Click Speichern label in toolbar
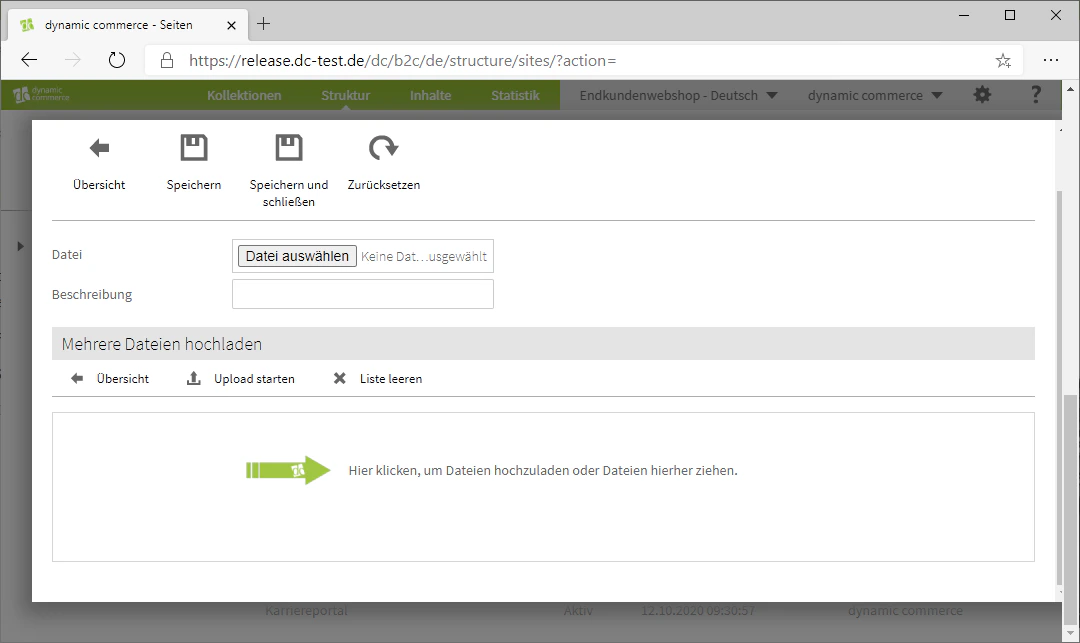This screenshot has height=643, width=1080. pos(194,185)
